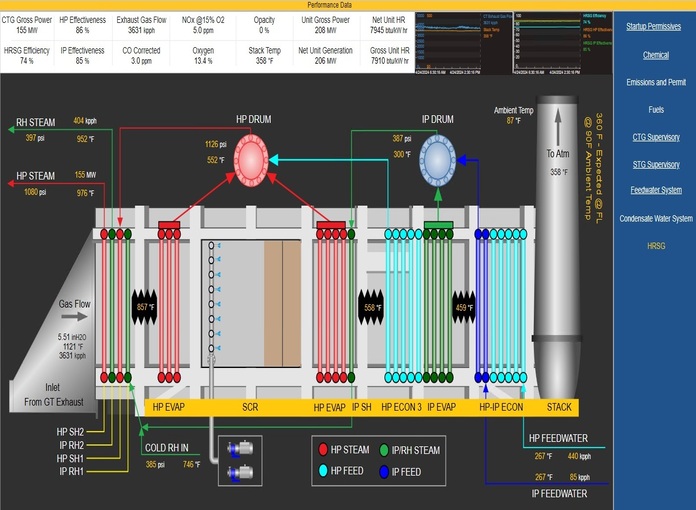This screenshot has width=696, height=510.
Task: Click the Exhaust Gas Flow 3631 kpph value
Action: pos(141,30)
